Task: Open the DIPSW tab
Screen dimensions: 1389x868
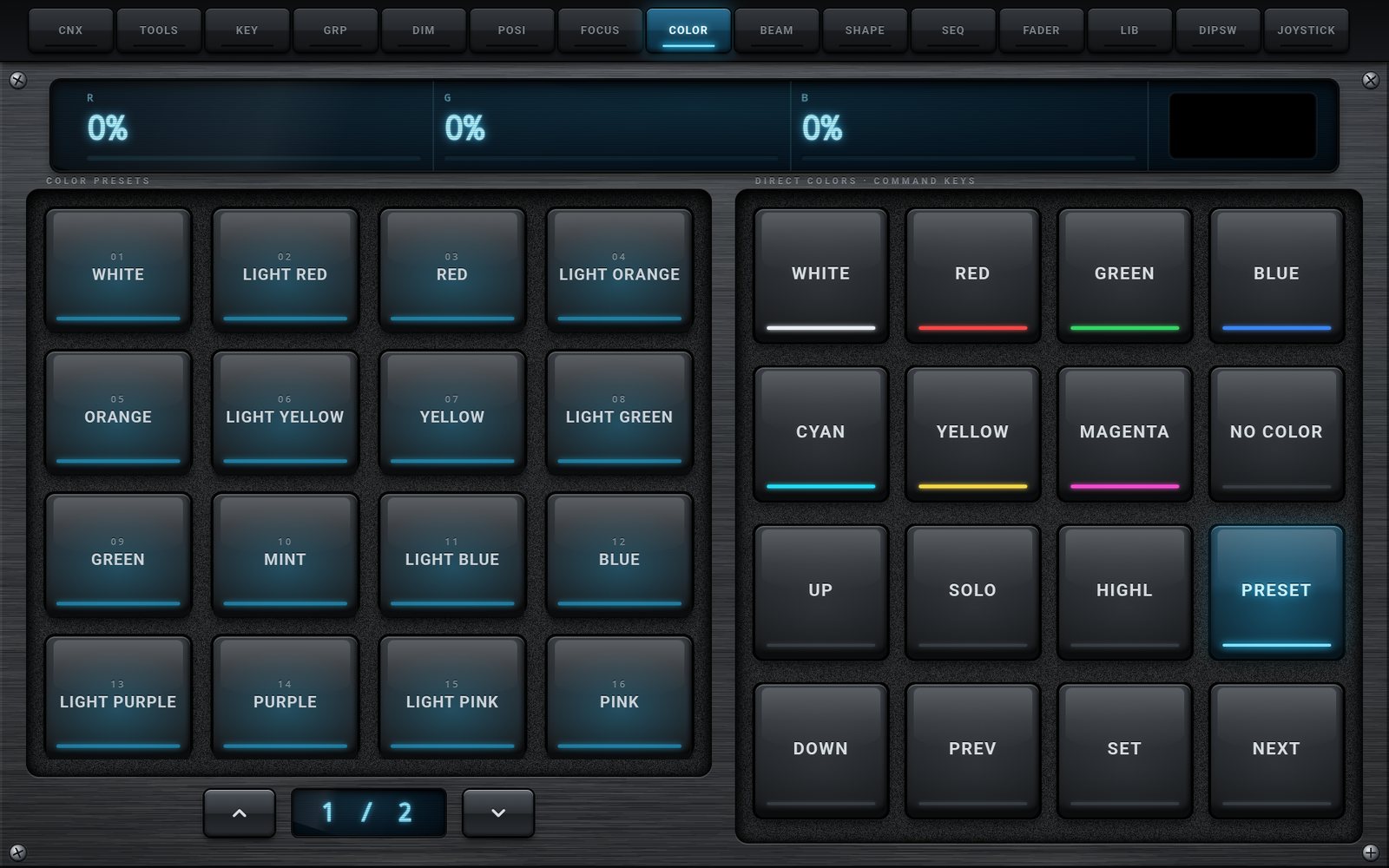Action: pyautogui.click(x=1218, y=30)
